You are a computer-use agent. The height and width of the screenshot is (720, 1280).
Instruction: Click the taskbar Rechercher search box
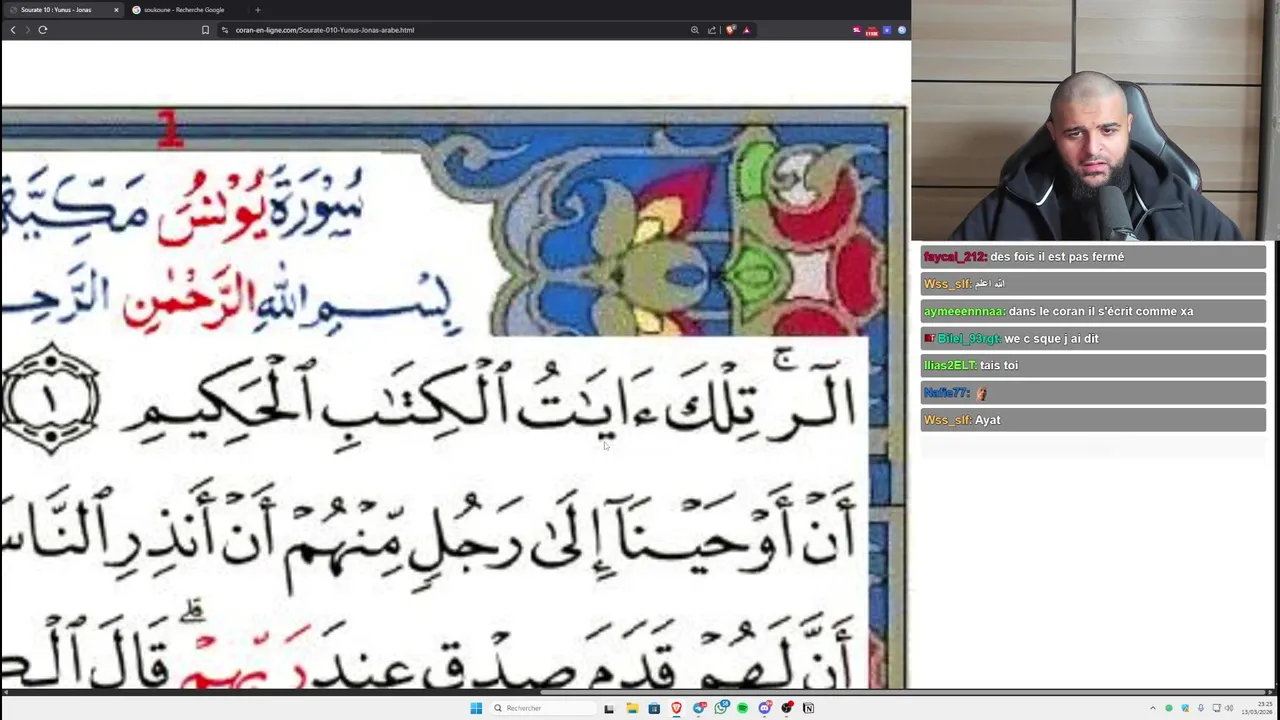point(543,708)
